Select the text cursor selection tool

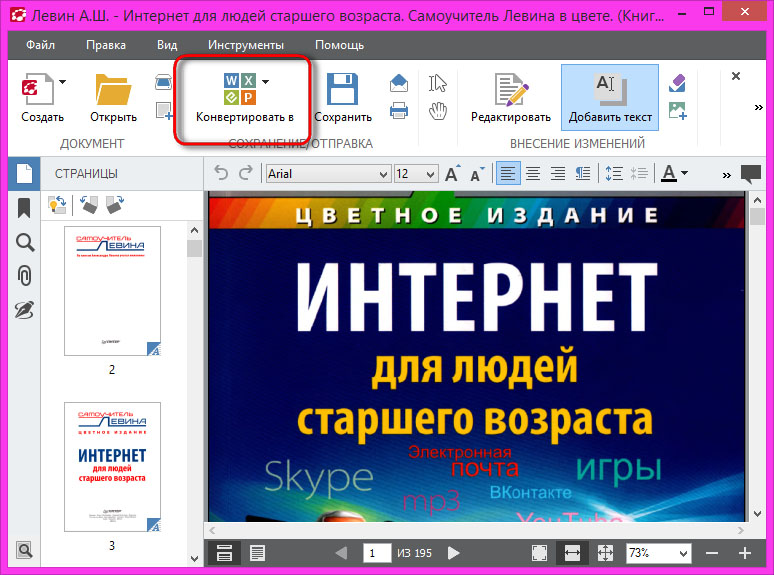coord(437,83)
